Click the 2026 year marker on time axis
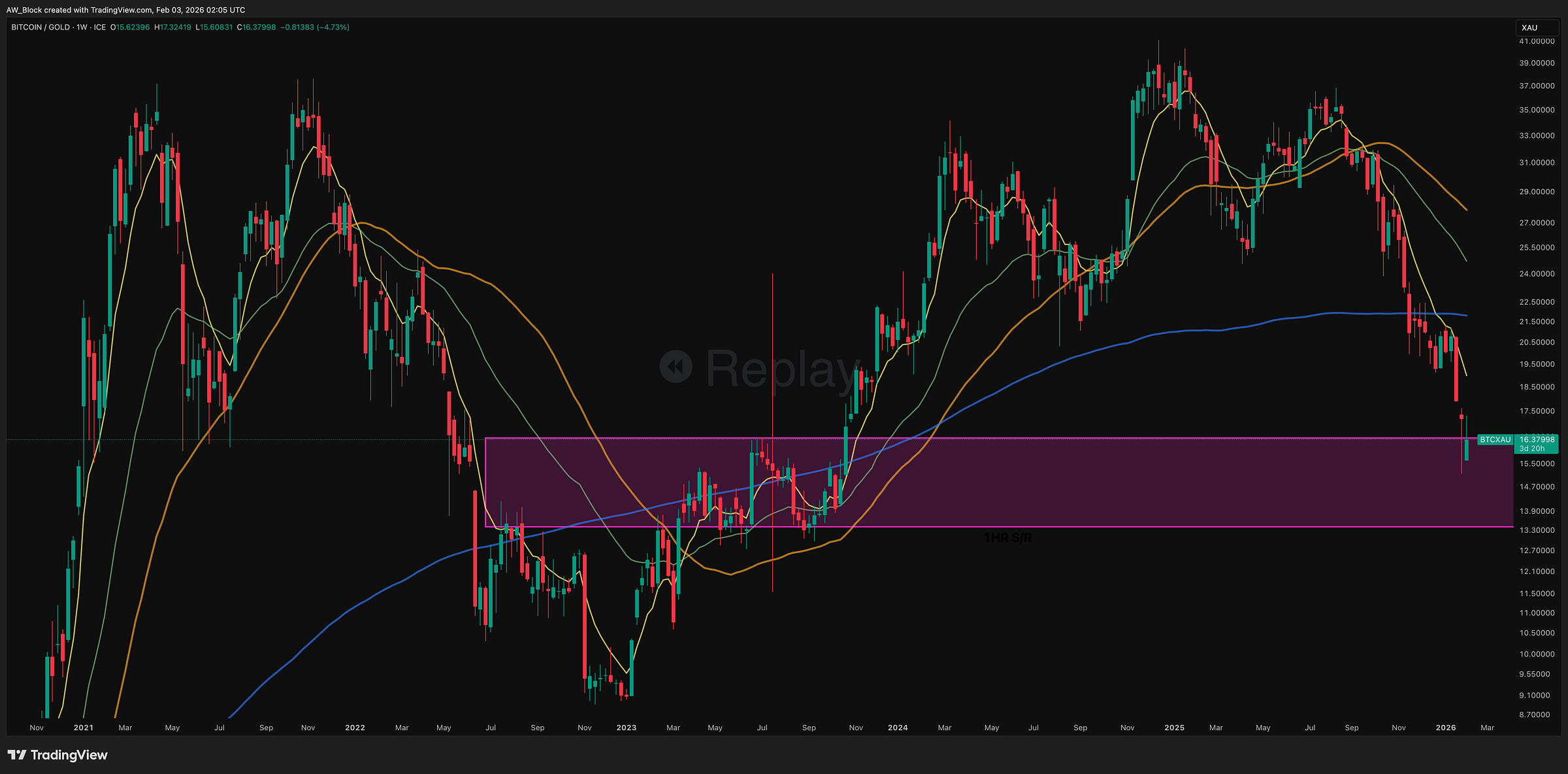Viewport: 1568px width, 774px height. click(x=1446, y=728)
